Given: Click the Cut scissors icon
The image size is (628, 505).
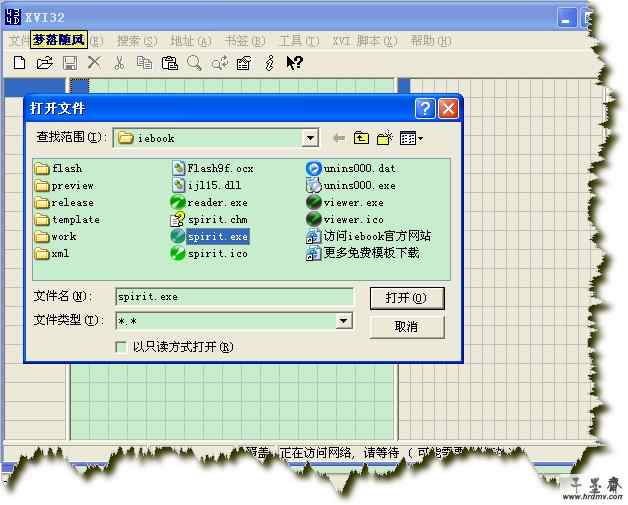Looking at the screenshot, I should pos(119,63).
